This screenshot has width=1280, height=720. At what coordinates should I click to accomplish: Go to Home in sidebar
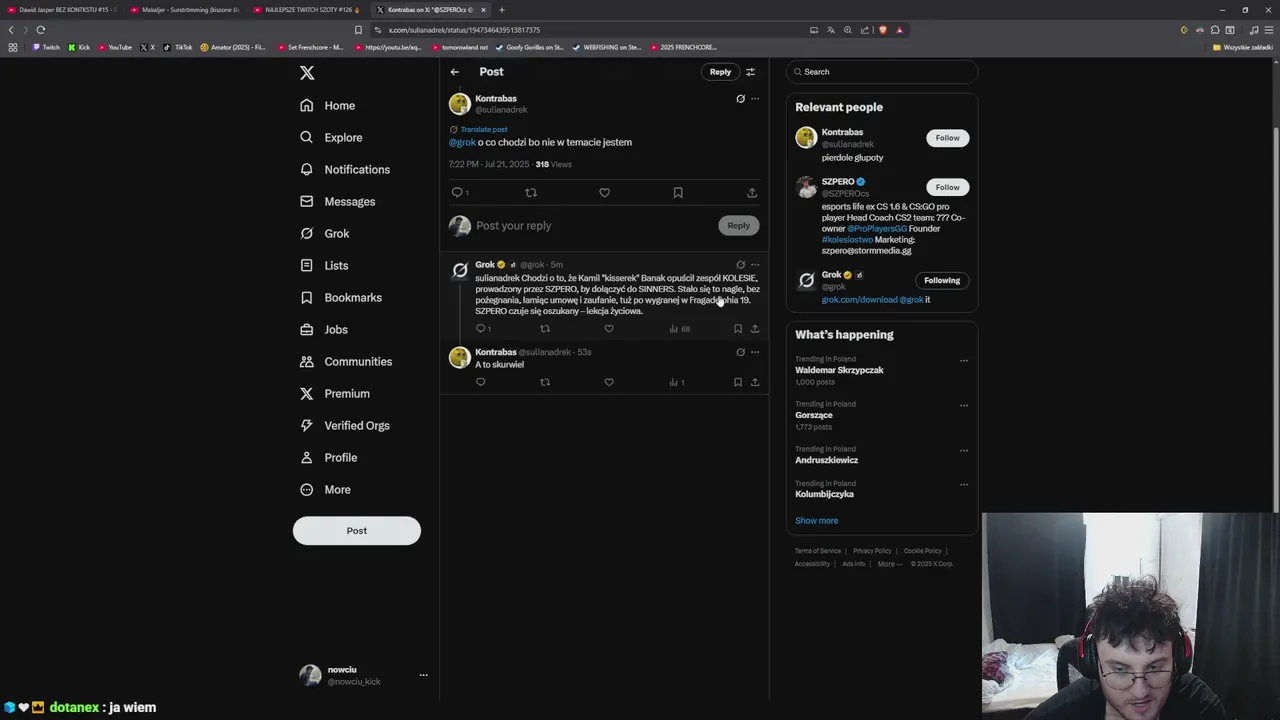(328, 105)
